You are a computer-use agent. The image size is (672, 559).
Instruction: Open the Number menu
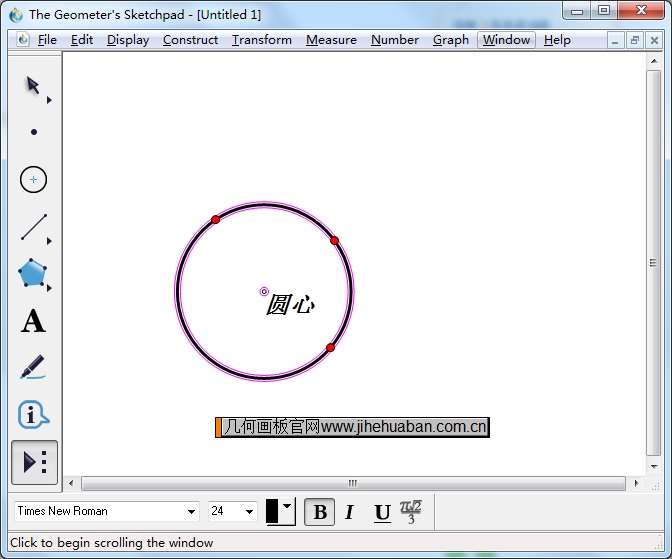395,40
